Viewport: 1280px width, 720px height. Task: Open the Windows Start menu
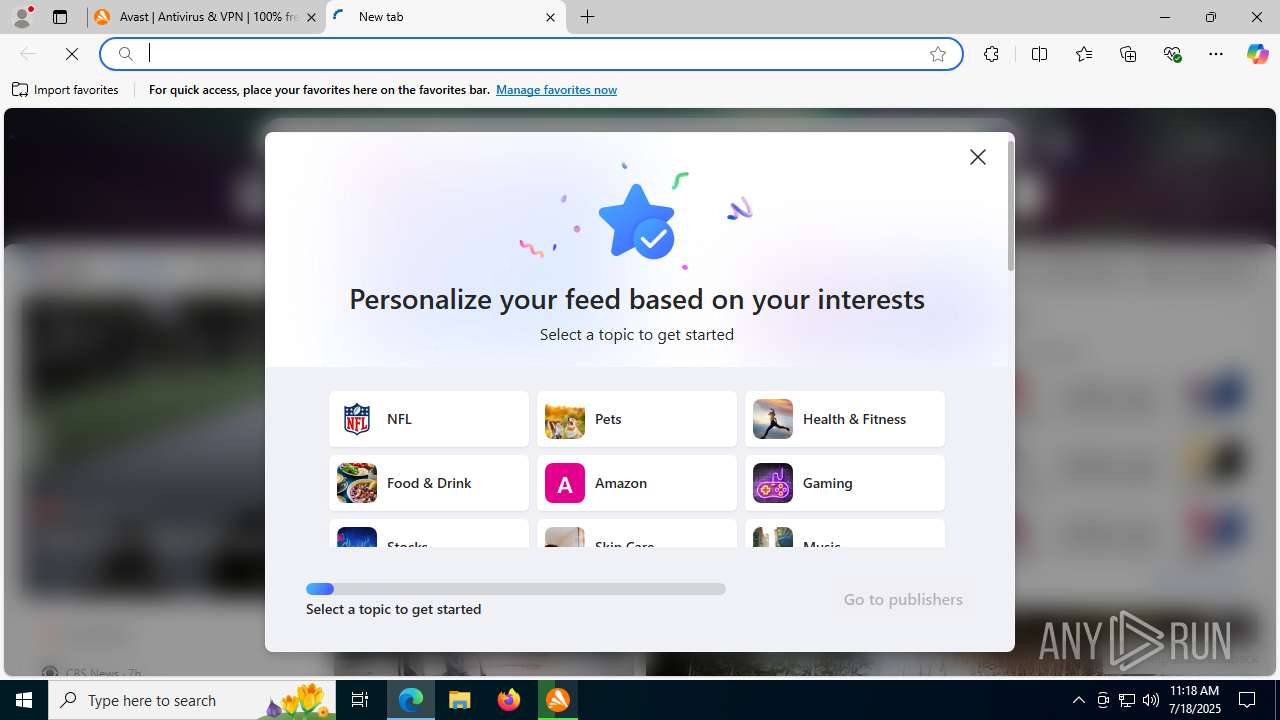tap(24, 700)
